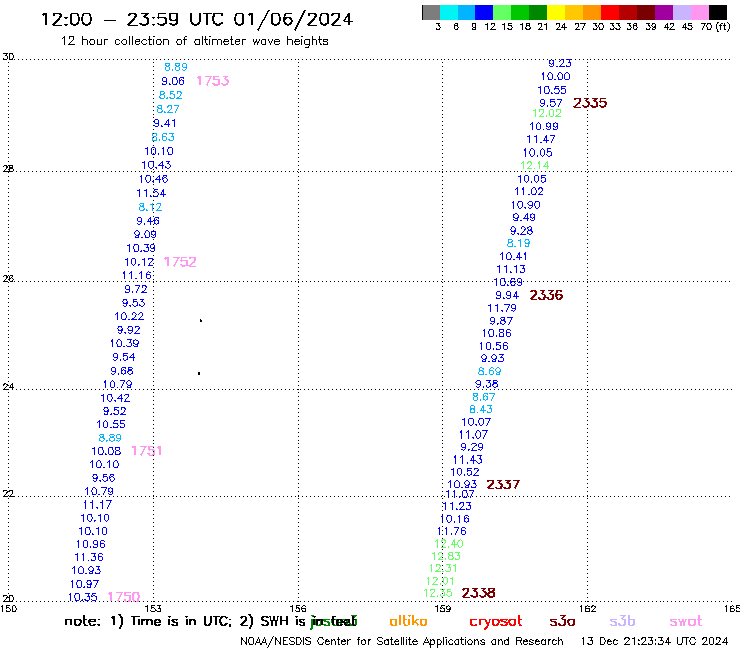Click longitude axis label 162
740x650 pixels.
point(587,608)
